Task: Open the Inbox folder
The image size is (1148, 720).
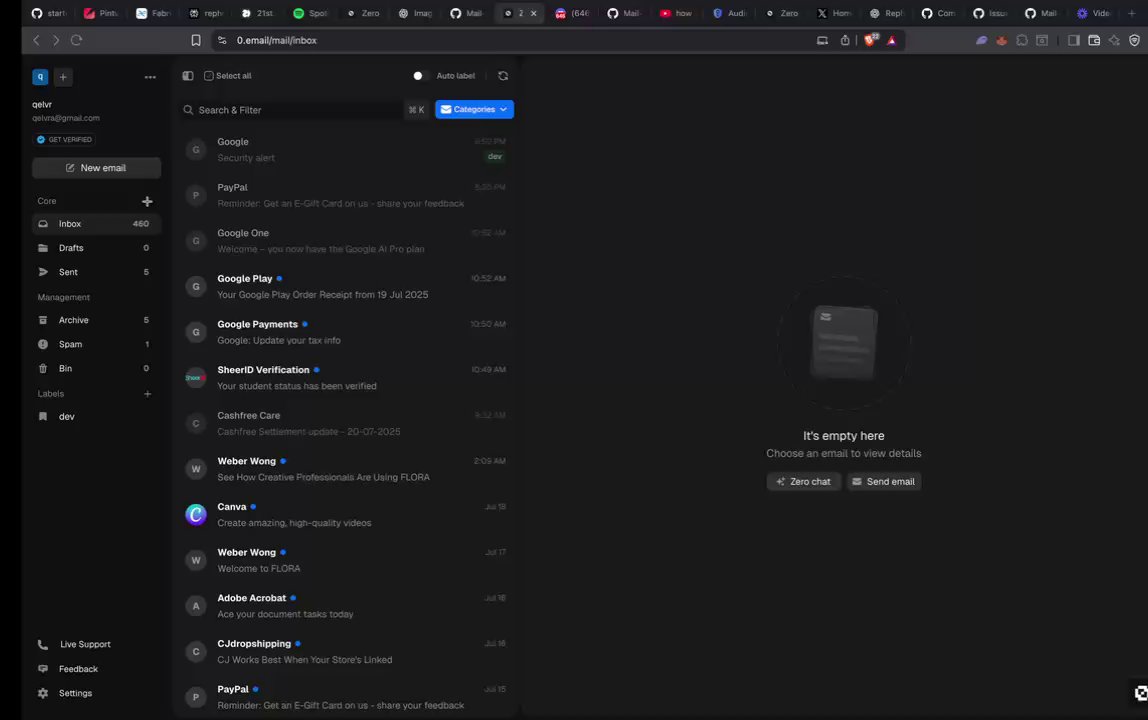Action: (x=97, y=223)
